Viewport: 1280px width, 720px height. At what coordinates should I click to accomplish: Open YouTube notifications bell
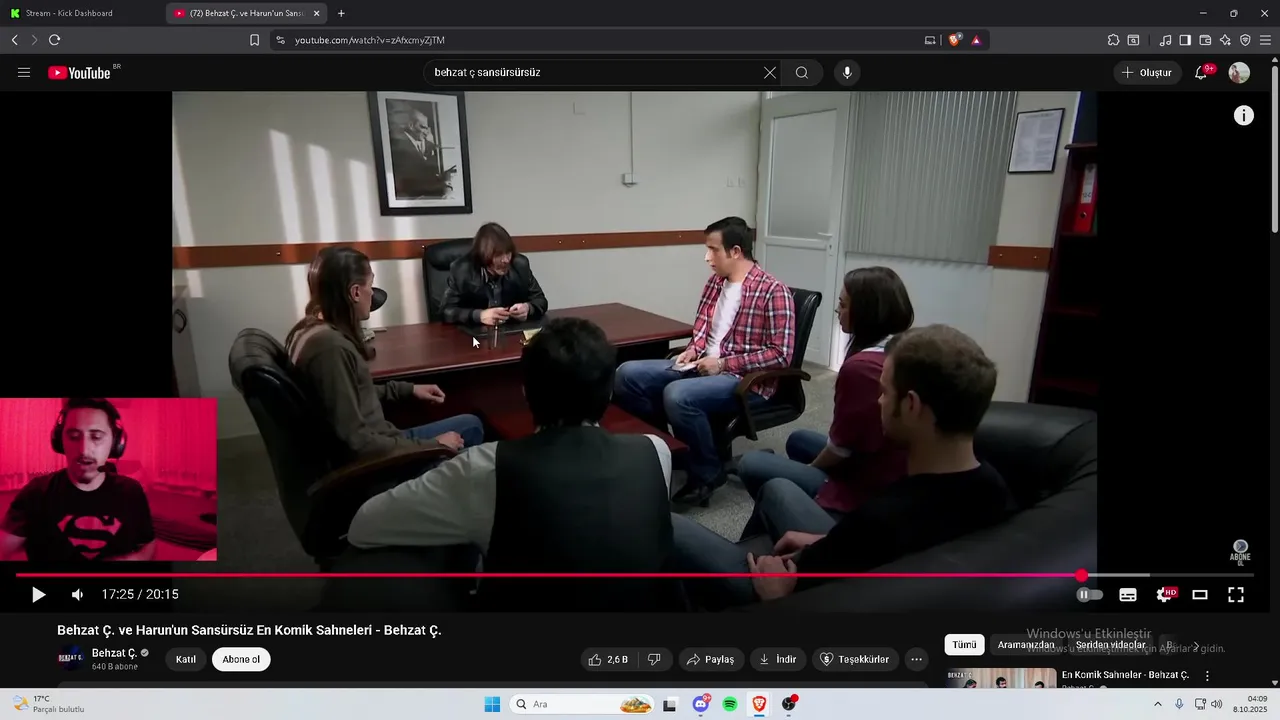pyautogui.click(x=1201, y=73)
